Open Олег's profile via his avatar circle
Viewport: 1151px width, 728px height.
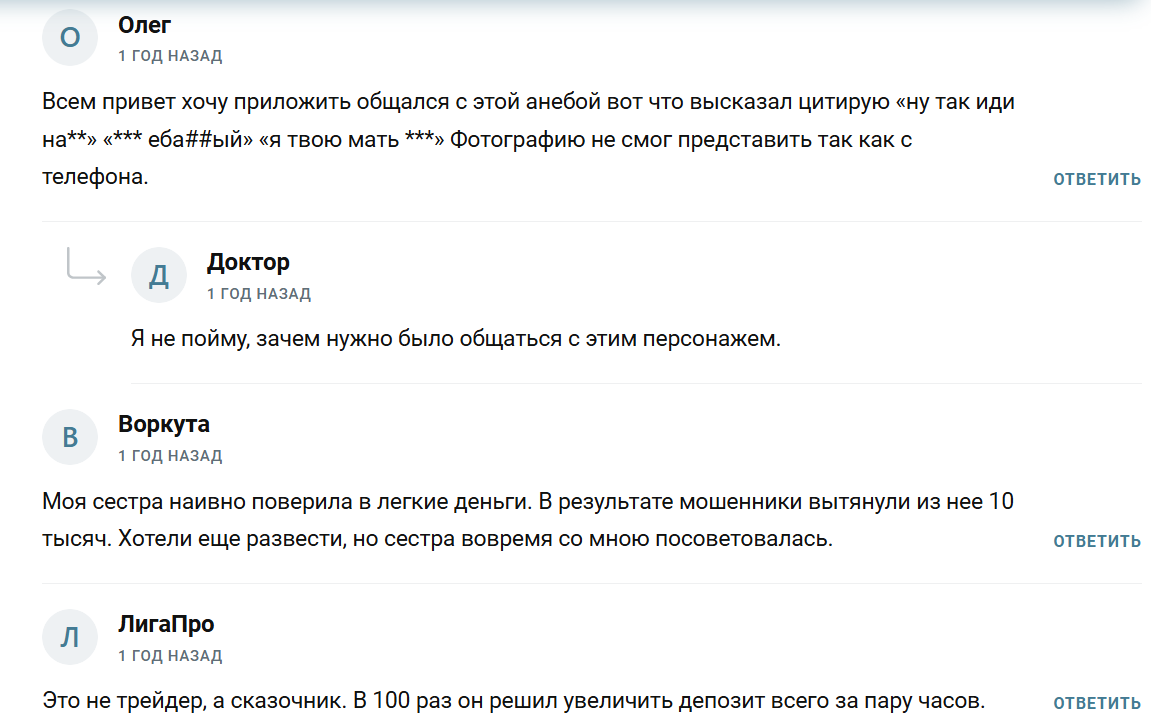click(70, 38)
